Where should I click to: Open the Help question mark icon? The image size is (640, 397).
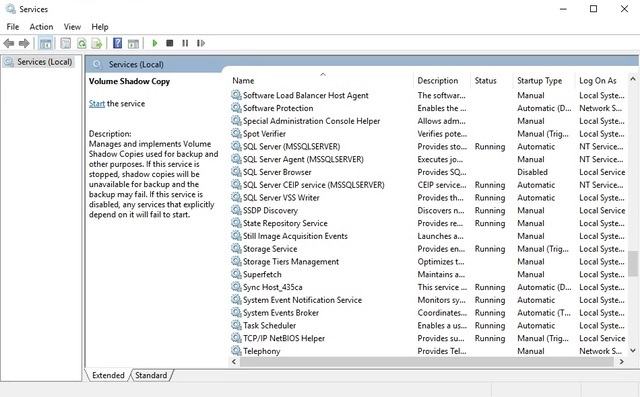tap(118, 43)
